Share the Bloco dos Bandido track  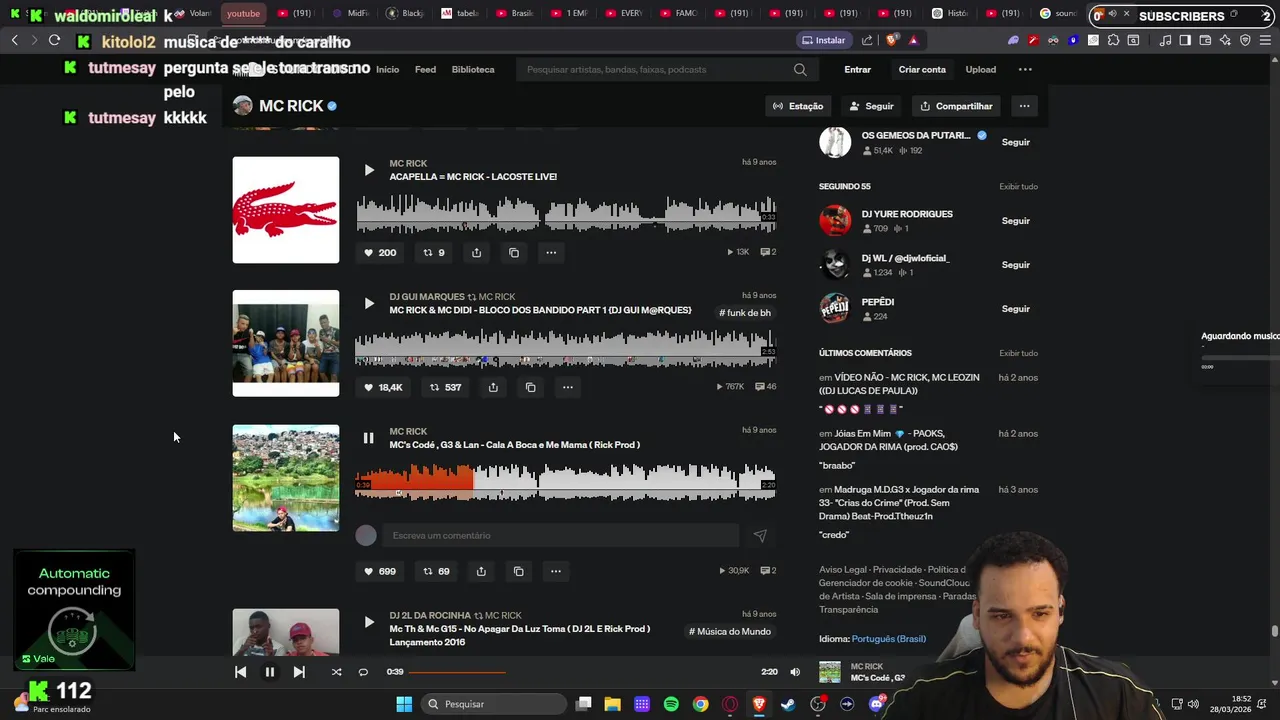click(493, 387)
